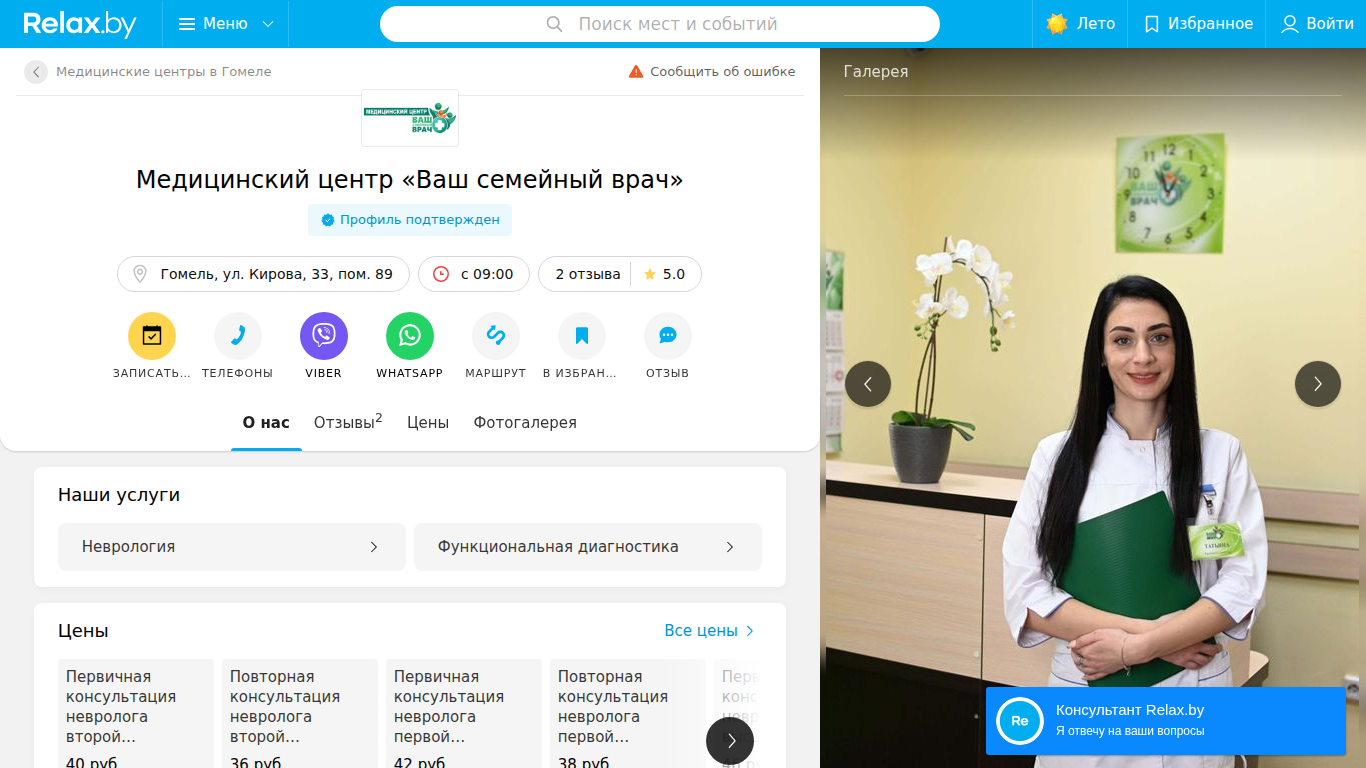Image resolution: width=1366 pixels, height=768 pixels.
Task: Click the Галерея heading
Action: coord(876,72)
